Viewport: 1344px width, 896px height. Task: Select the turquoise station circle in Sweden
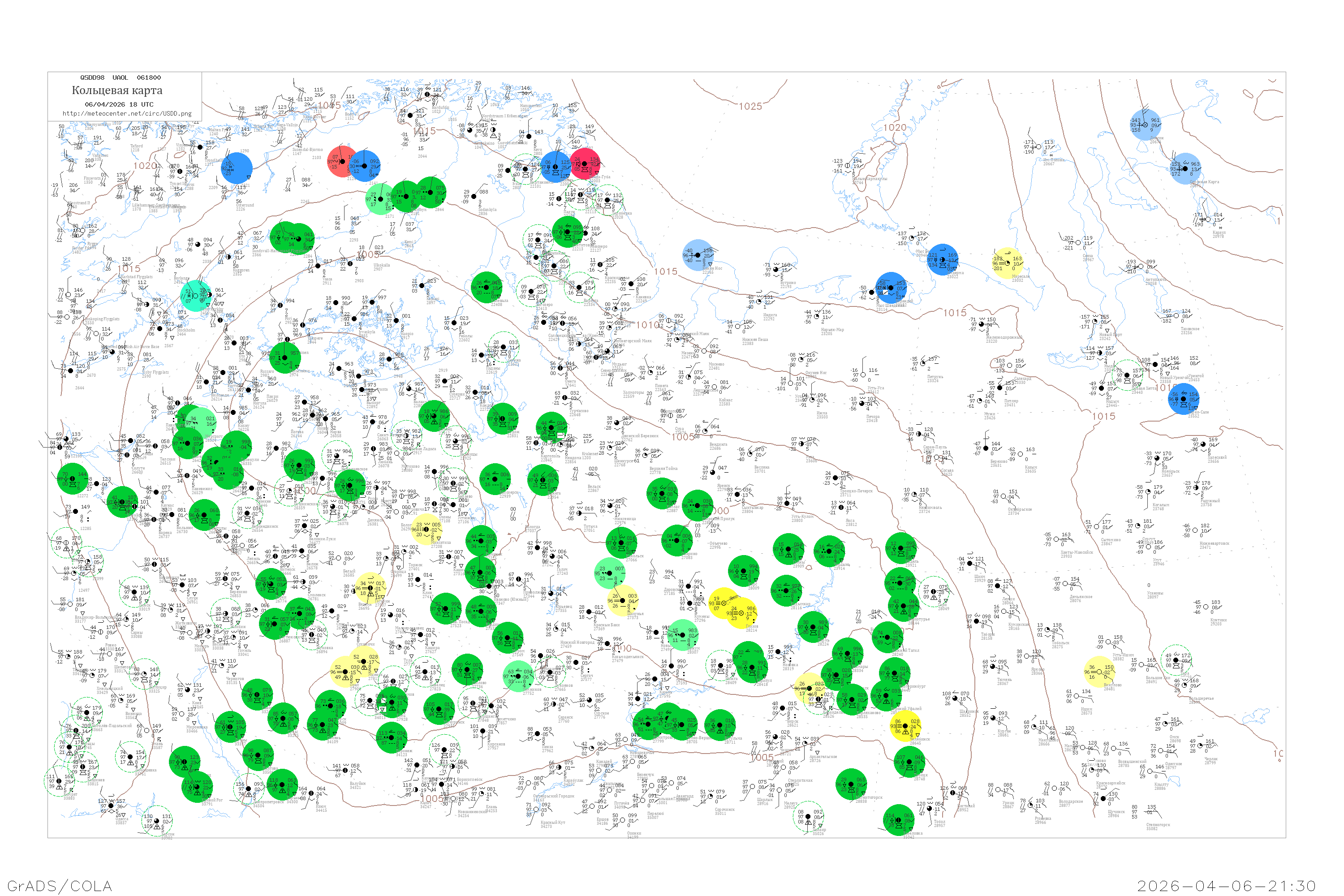tap(195, 295)
